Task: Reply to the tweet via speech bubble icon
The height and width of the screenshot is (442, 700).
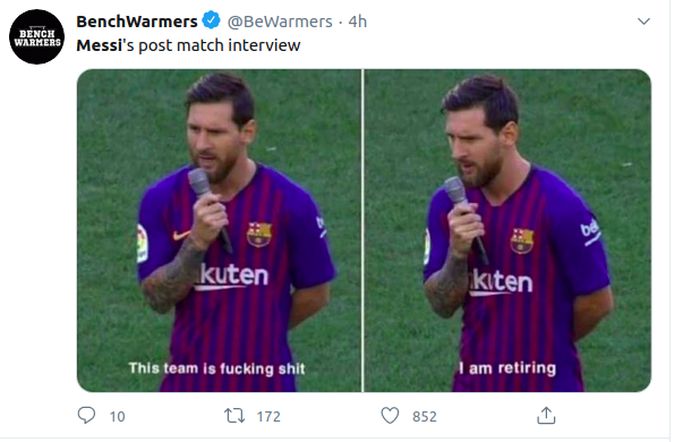Action: coord(87,415)
